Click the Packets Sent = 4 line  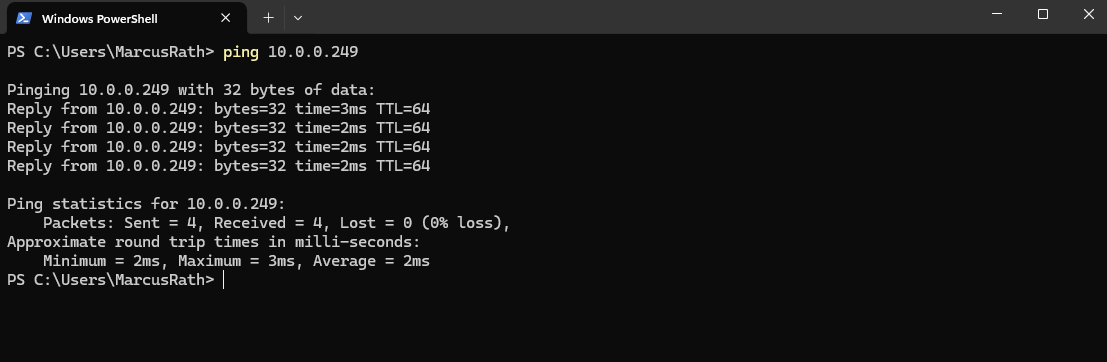(277, 224)
